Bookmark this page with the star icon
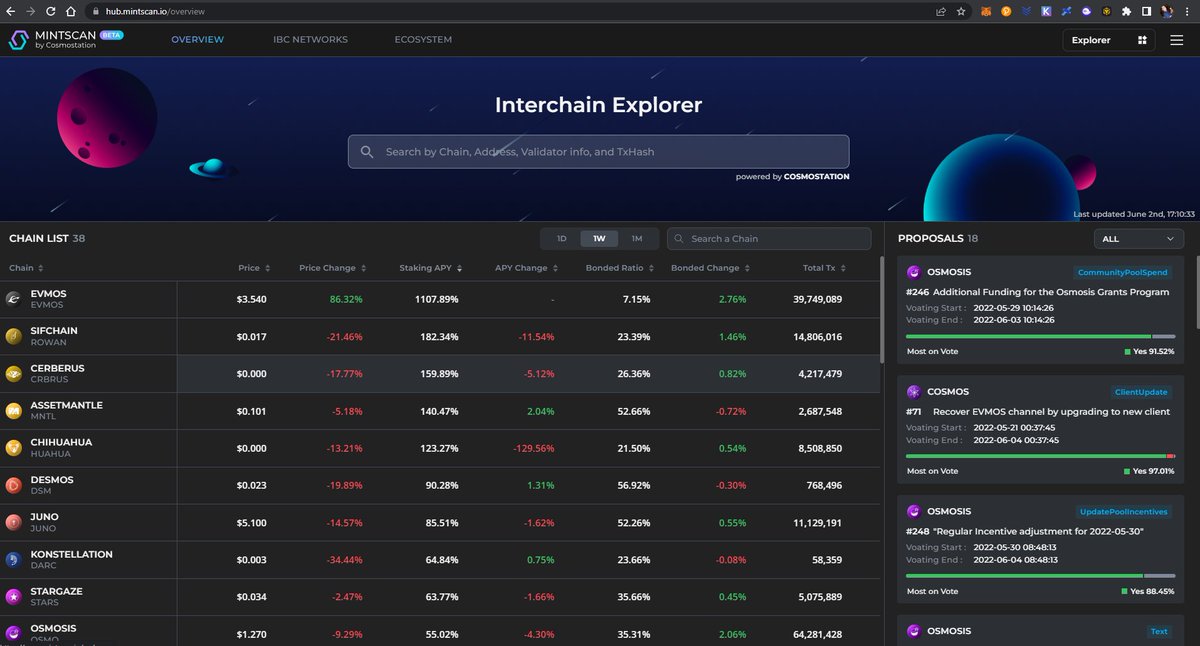The width and height of the screenshot is (1200, 646). [x=961, y=11]
